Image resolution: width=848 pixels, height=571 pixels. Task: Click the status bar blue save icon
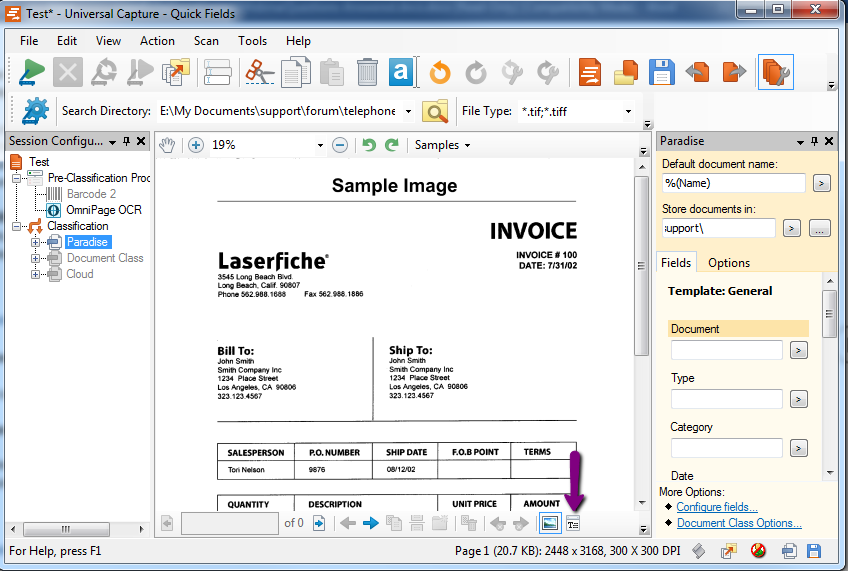click(814, 551)
